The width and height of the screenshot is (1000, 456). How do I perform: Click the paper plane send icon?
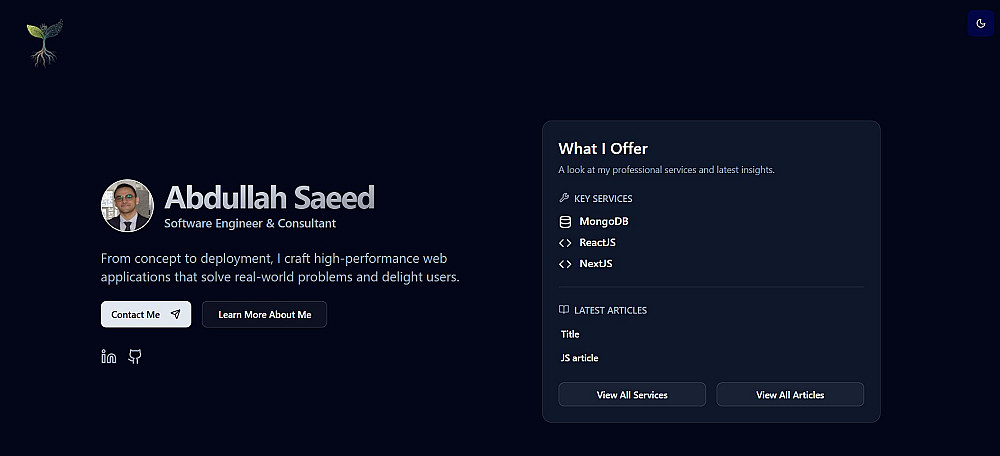click(x=176, y=314)
